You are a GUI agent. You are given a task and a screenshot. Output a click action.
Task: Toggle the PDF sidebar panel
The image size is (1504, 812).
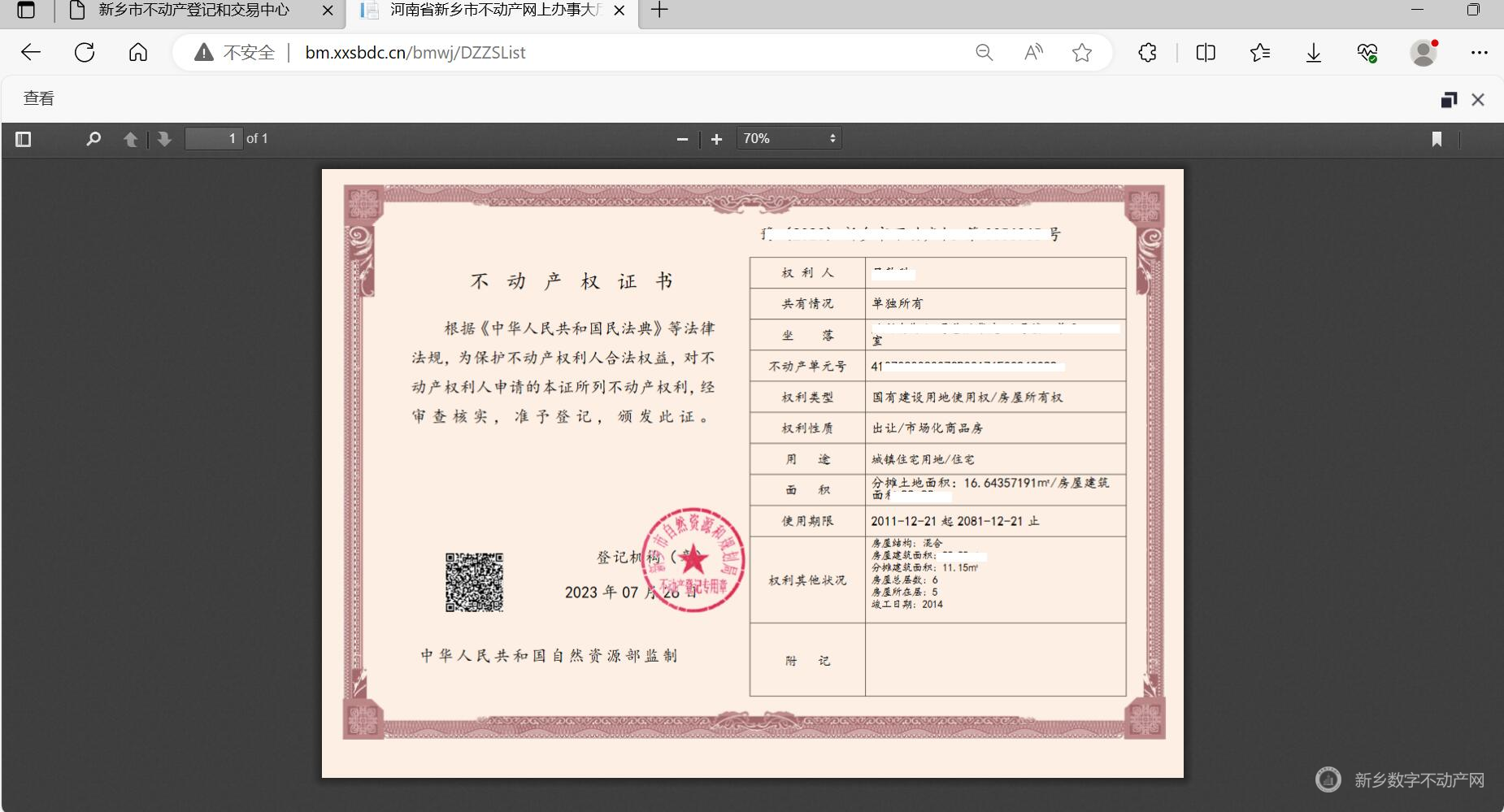click(x=23, y=139)
